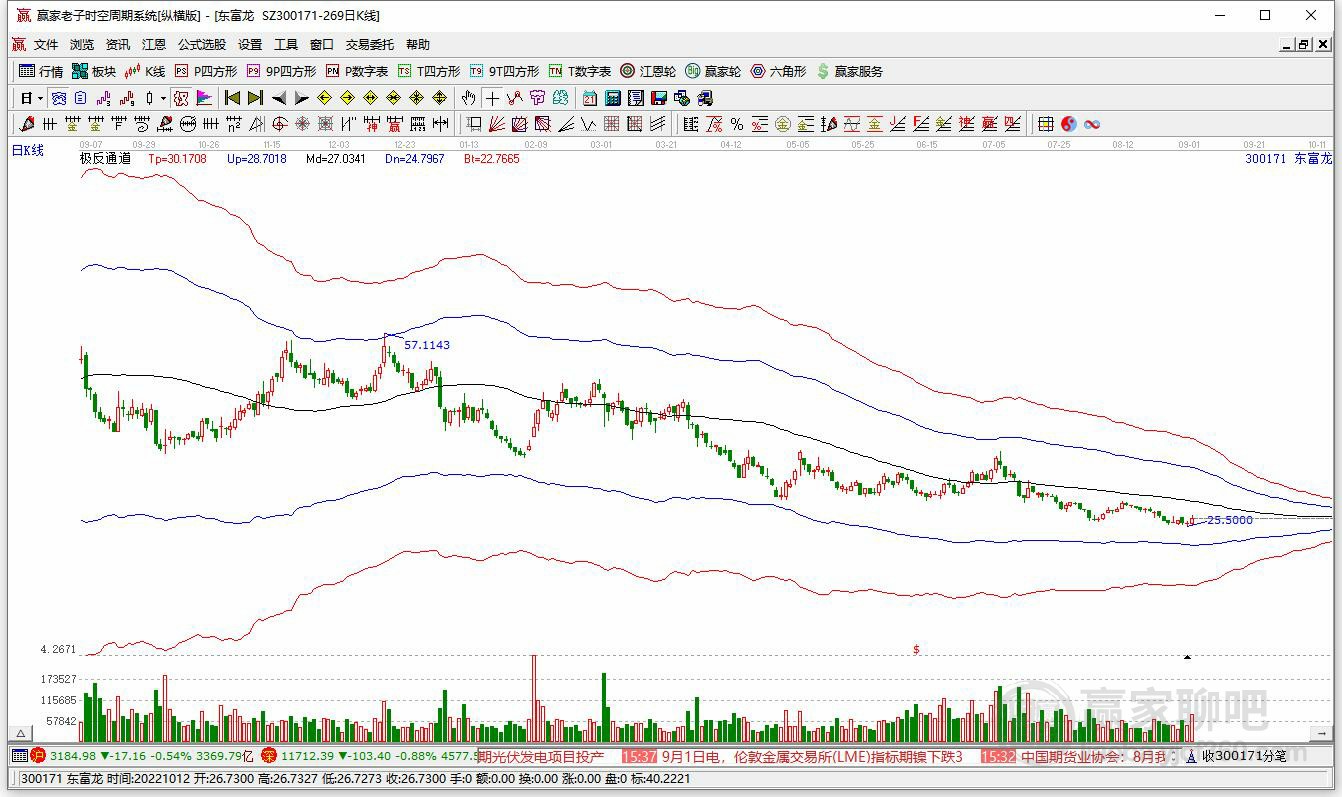This screenshot has width=1342, height=797.
Task: Click the red and blue yin-yang icon
Action: tap(1069, 124)
